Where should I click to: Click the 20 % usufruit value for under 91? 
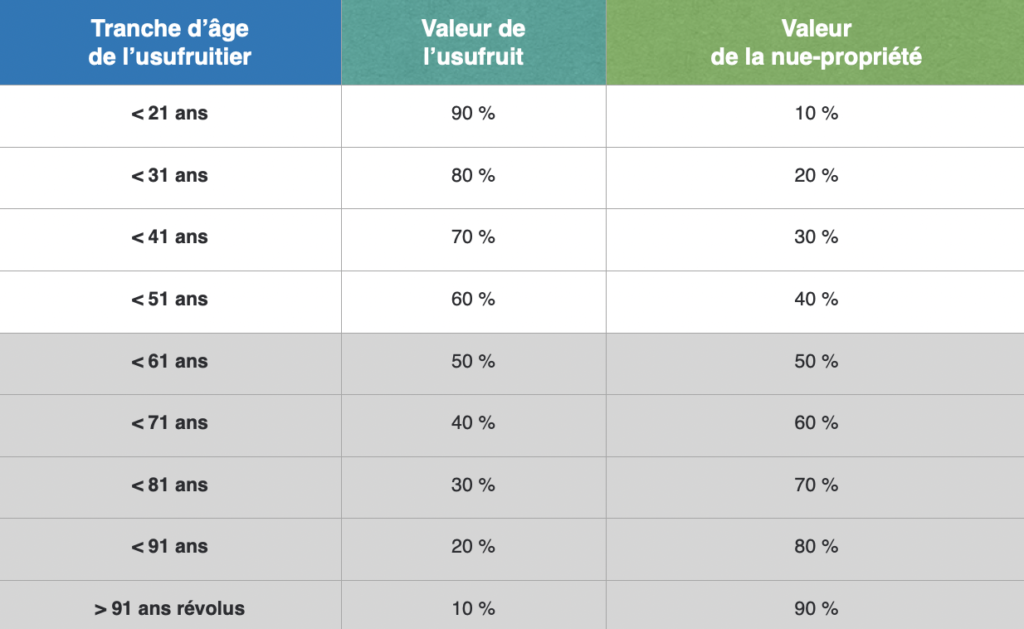pyautogui.click(x=473, y=548)
